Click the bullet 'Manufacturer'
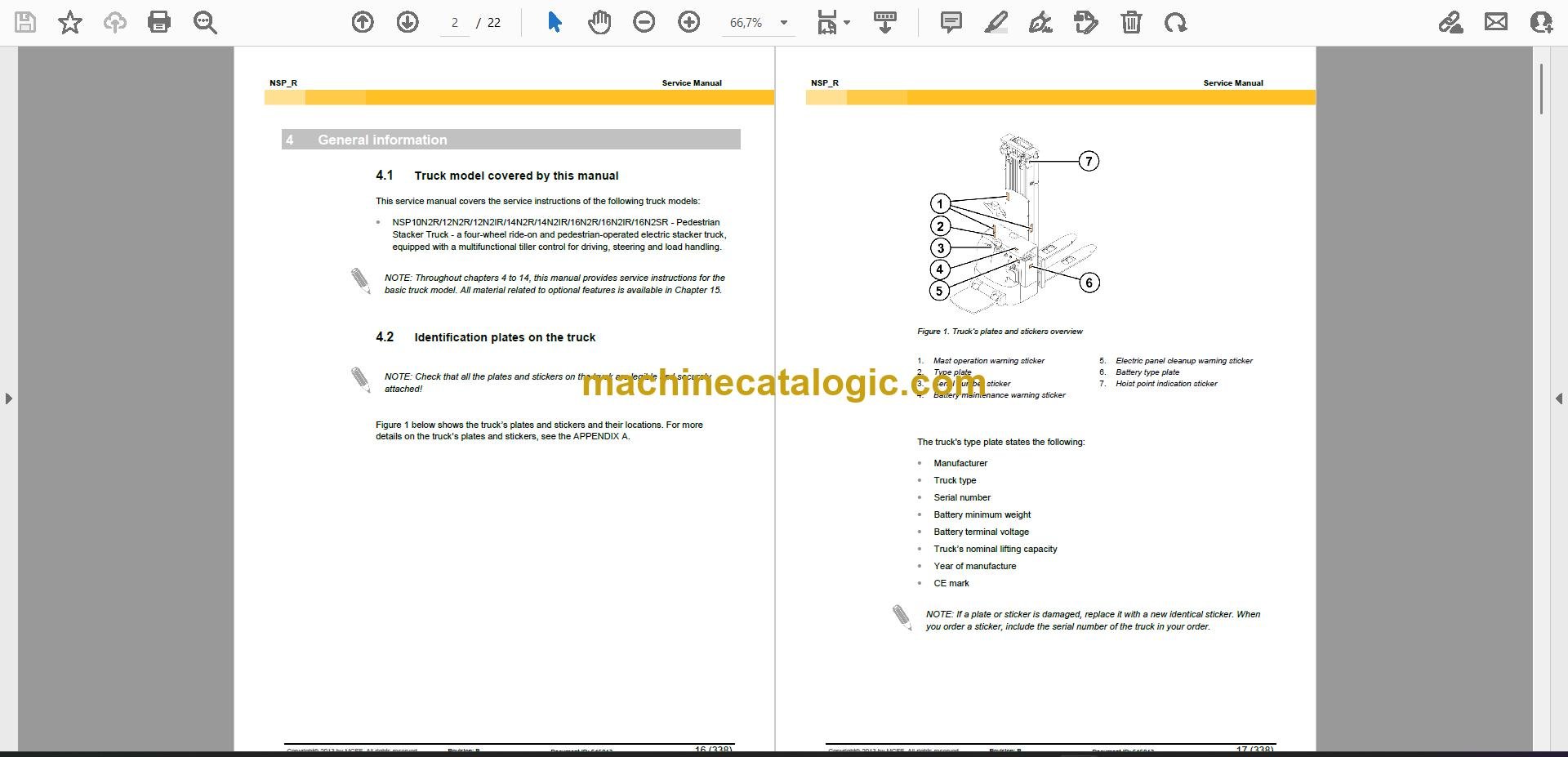Screen dimensions: 1568x757 coord(960,463)
